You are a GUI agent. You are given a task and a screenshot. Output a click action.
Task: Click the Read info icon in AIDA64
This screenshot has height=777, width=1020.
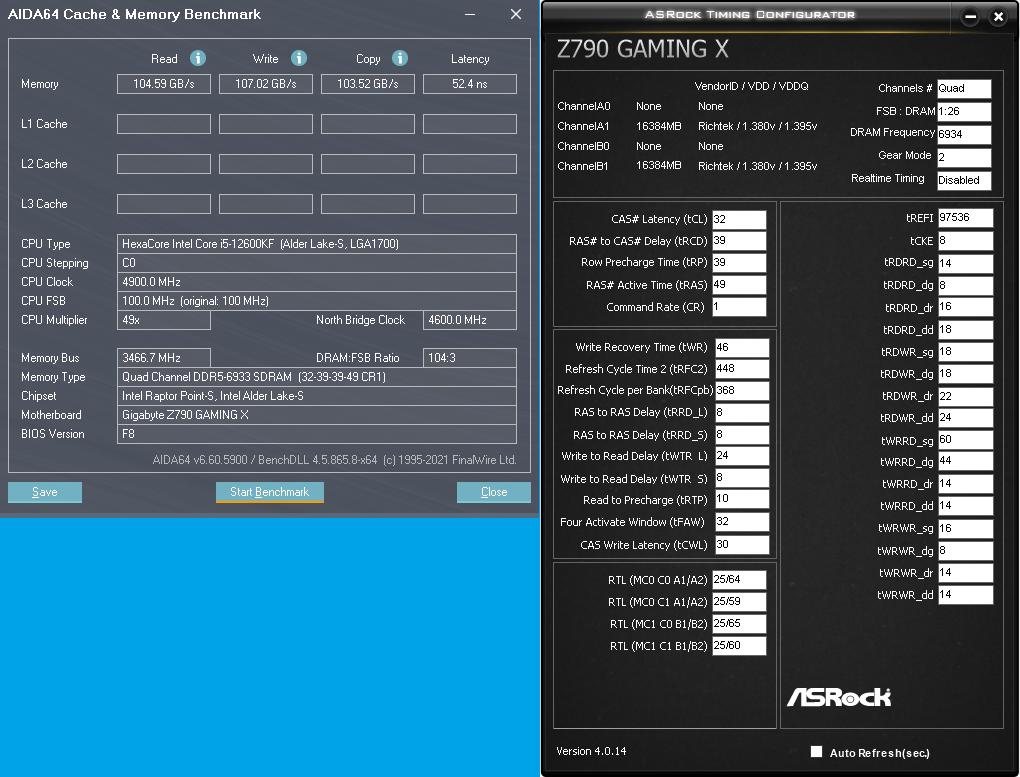point(198,59)
